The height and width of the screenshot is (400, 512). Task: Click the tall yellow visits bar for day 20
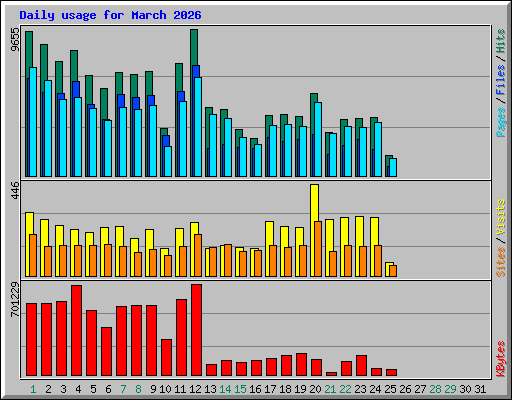click(314, 203)
